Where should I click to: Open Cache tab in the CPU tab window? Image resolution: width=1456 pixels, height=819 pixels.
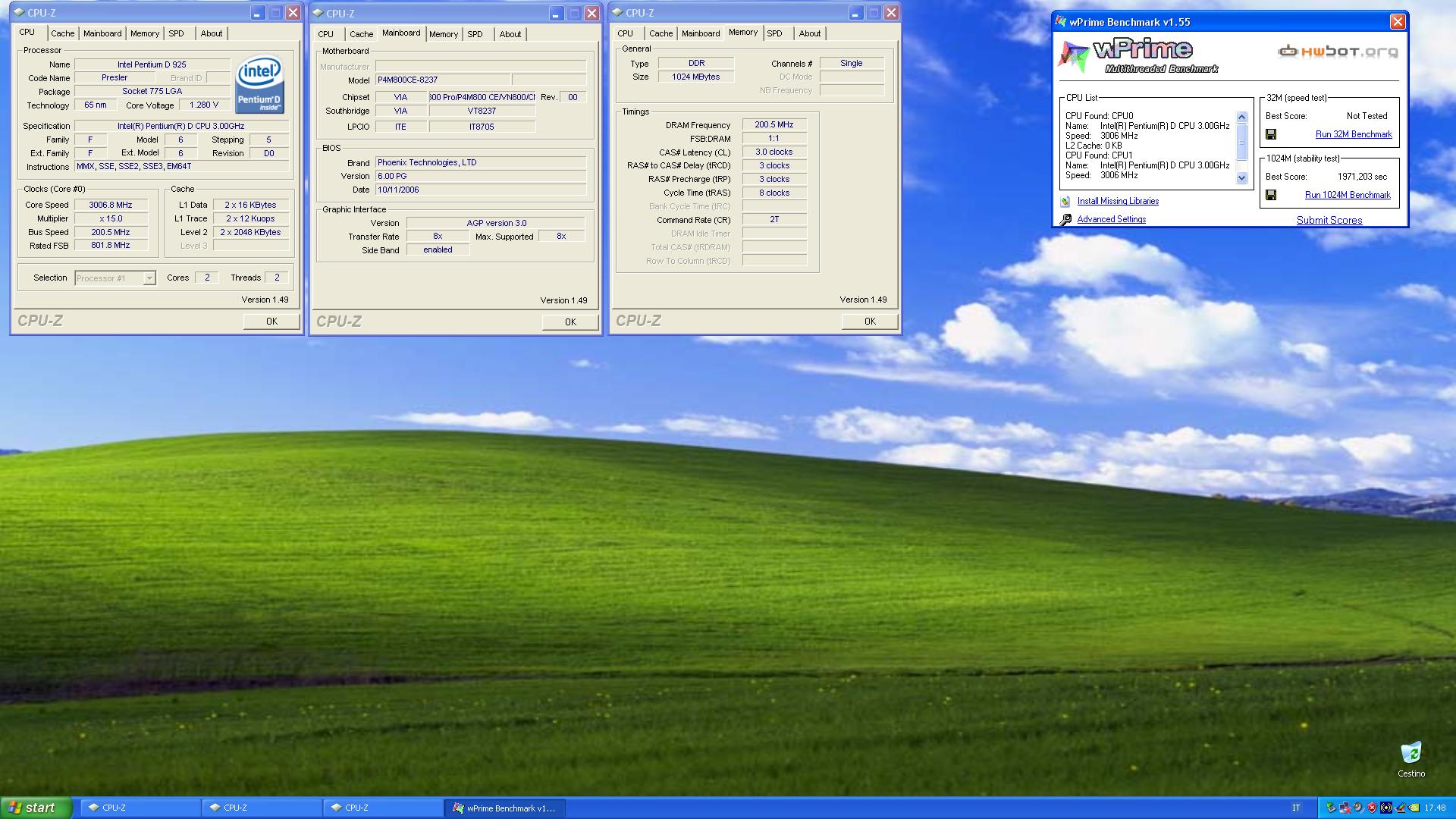click(63, 33)
